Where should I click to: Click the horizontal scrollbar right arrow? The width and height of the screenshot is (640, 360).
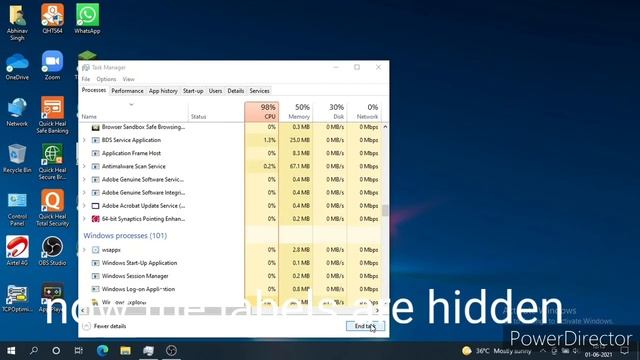coord(377,311)
